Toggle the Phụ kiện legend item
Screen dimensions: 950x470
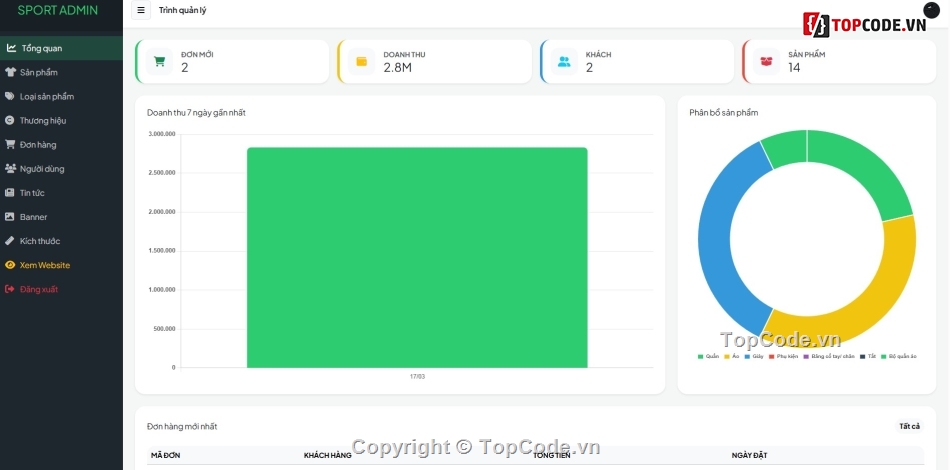783,356
